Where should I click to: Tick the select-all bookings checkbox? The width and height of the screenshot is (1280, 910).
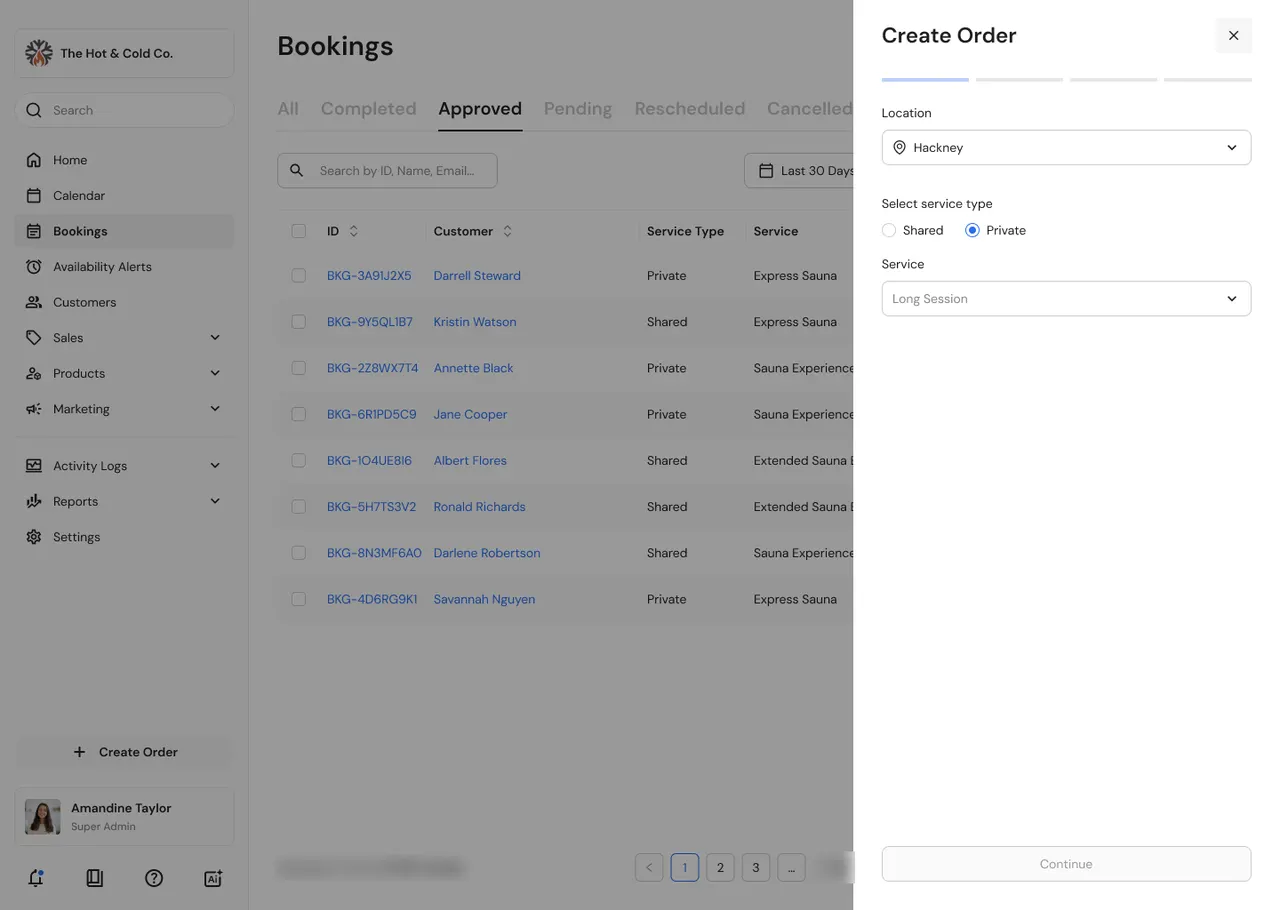click(x=299, y=231)
